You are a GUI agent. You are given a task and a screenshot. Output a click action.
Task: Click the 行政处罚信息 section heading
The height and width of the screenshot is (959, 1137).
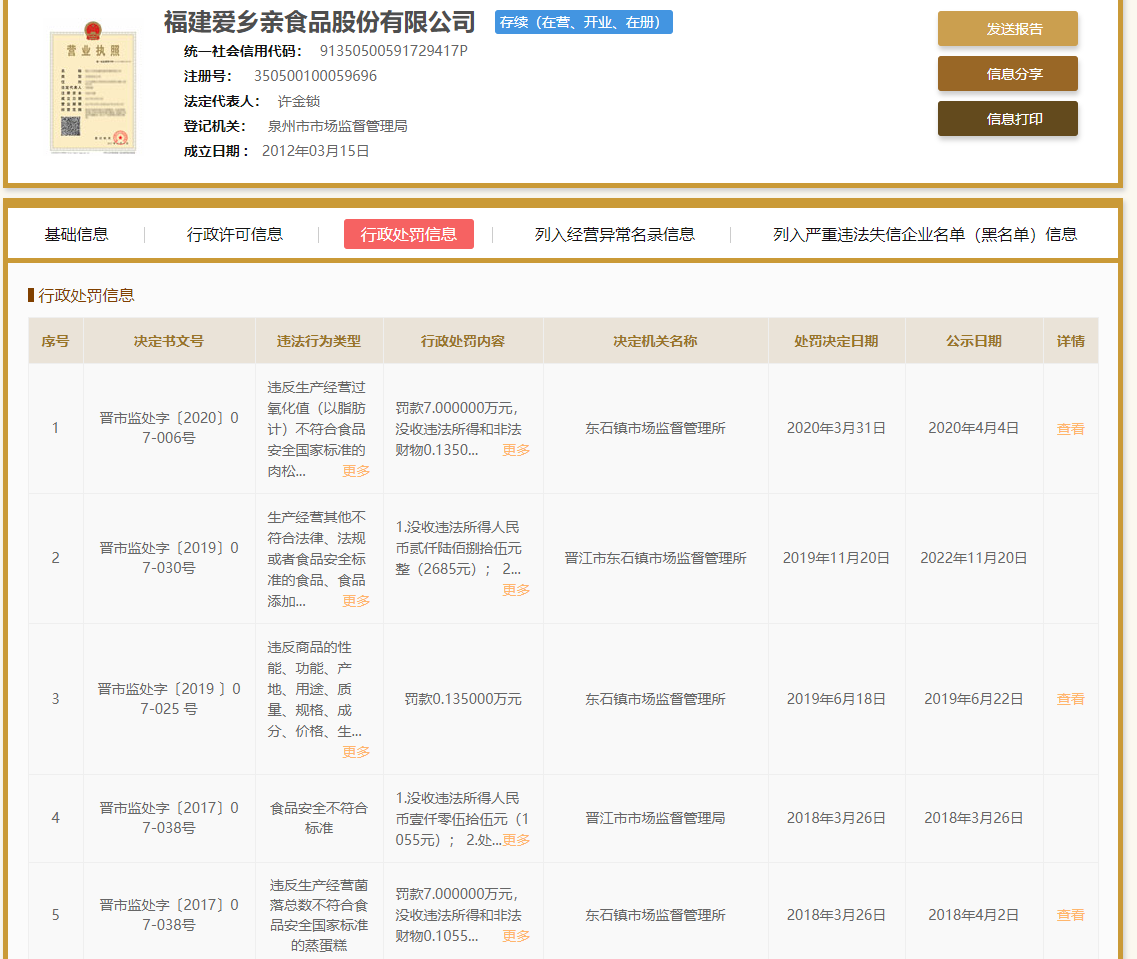86,295
